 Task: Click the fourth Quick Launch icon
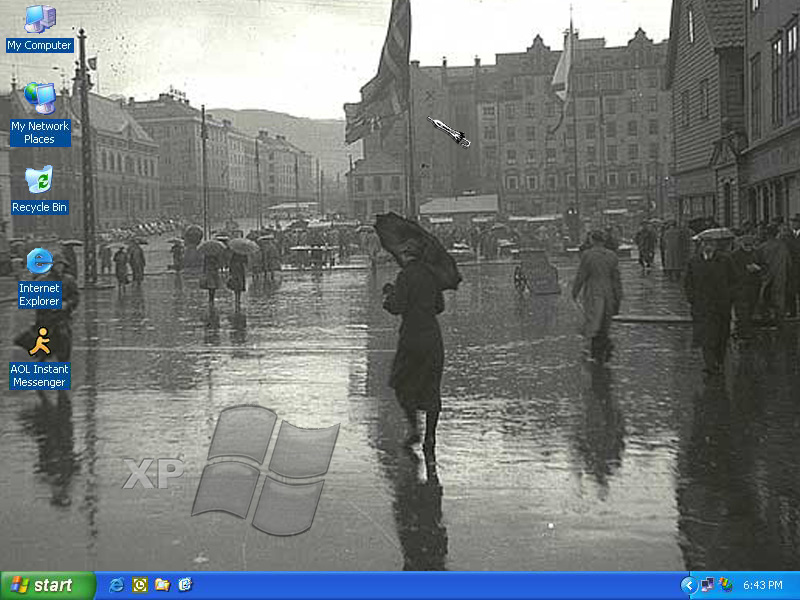tap(185, 585)
